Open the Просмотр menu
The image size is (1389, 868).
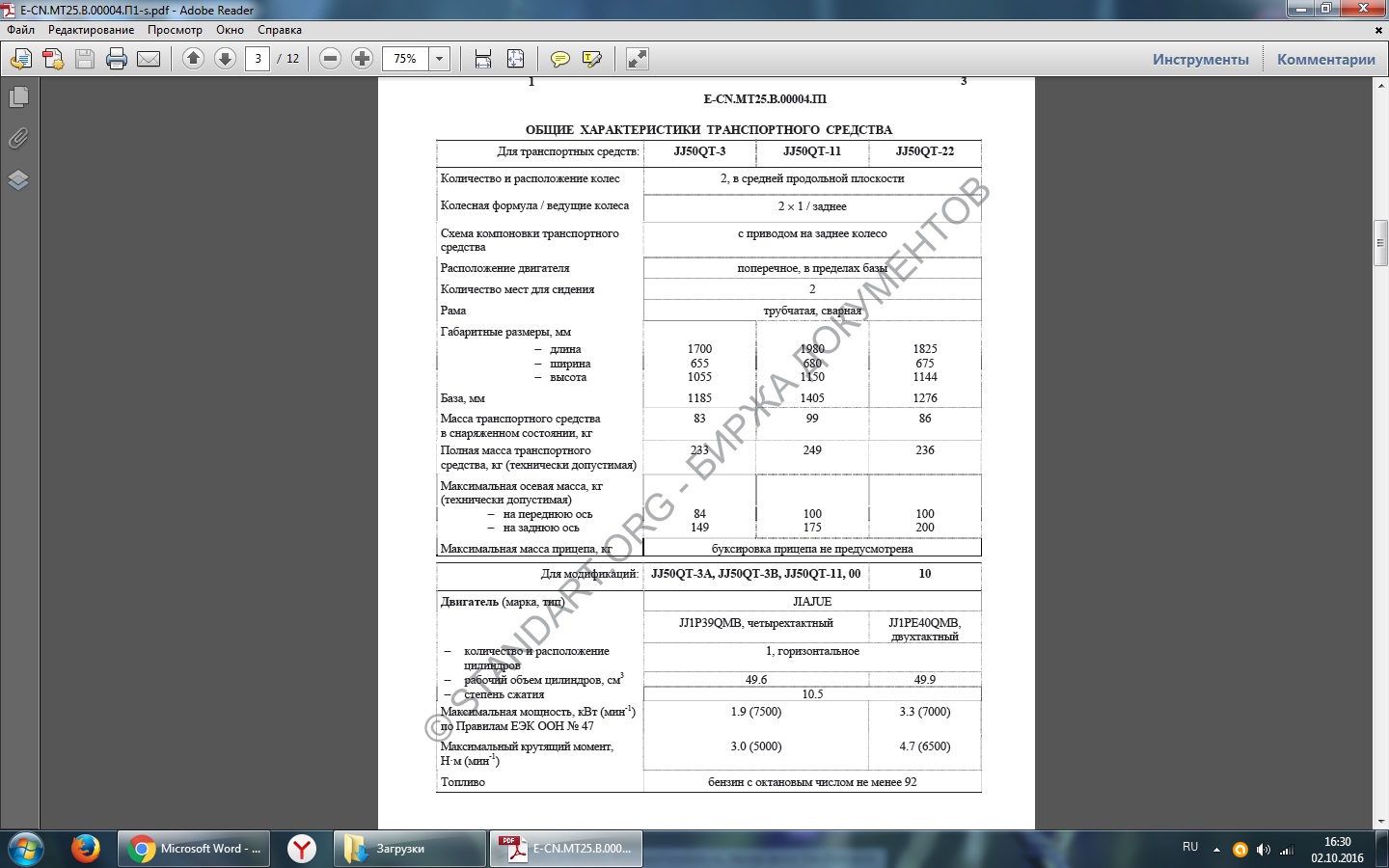[x=175, y=30]
